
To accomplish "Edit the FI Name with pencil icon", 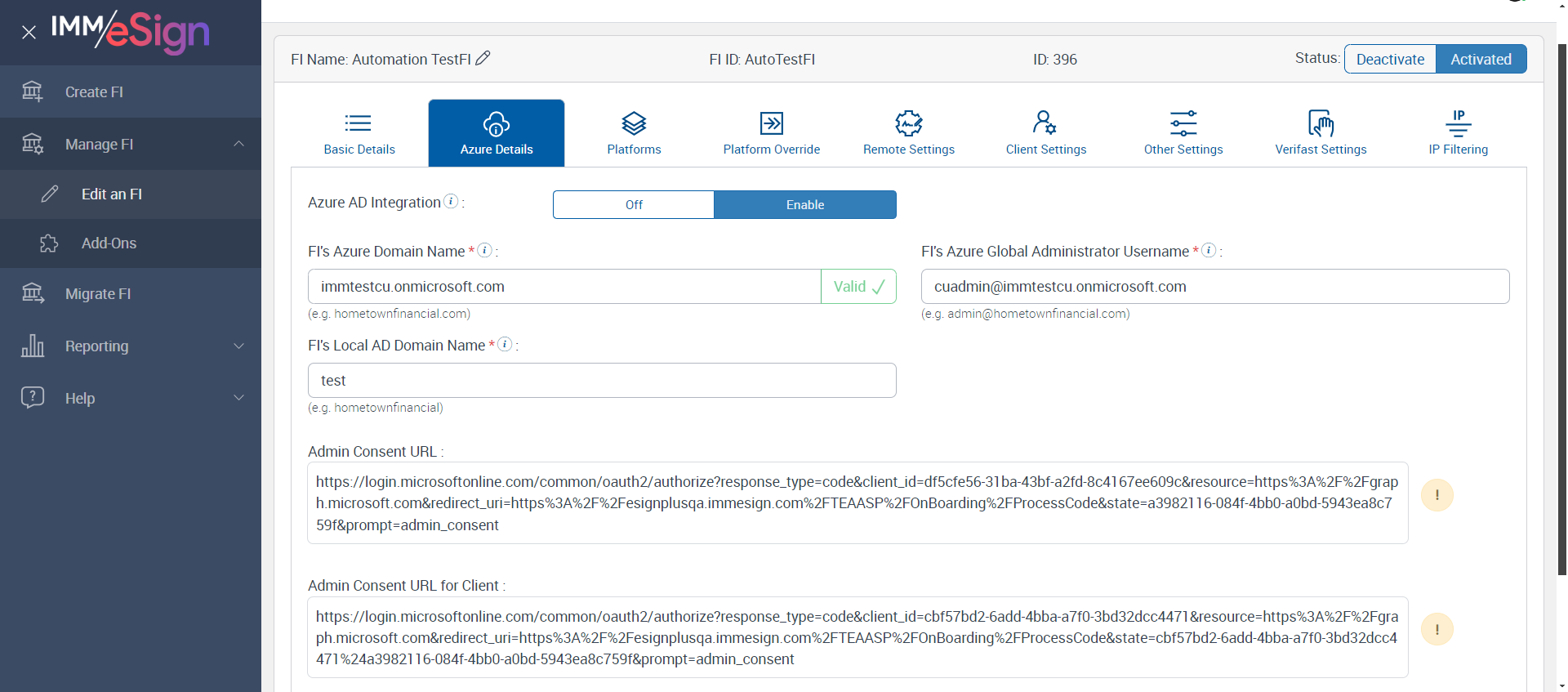I will 483,58.
